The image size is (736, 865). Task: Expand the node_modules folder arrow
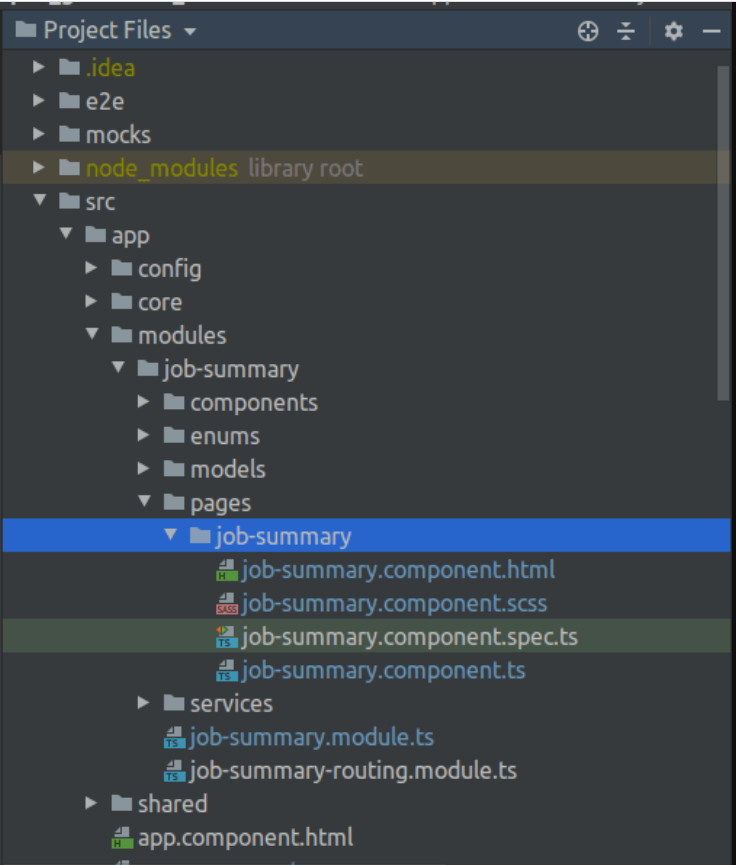tap(39, 168)
